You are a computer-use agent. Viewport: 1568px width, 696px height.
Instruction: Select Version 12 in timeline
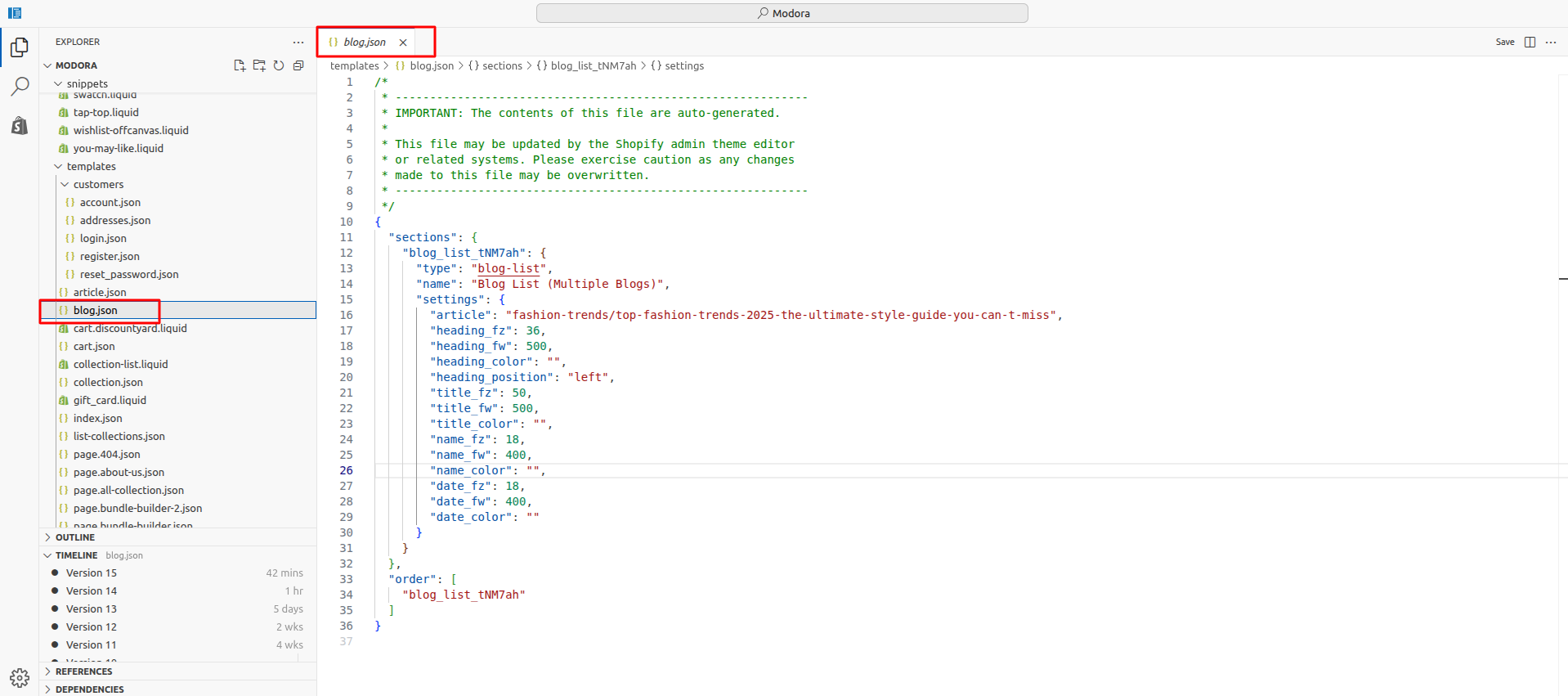click(x=177, y=626)
